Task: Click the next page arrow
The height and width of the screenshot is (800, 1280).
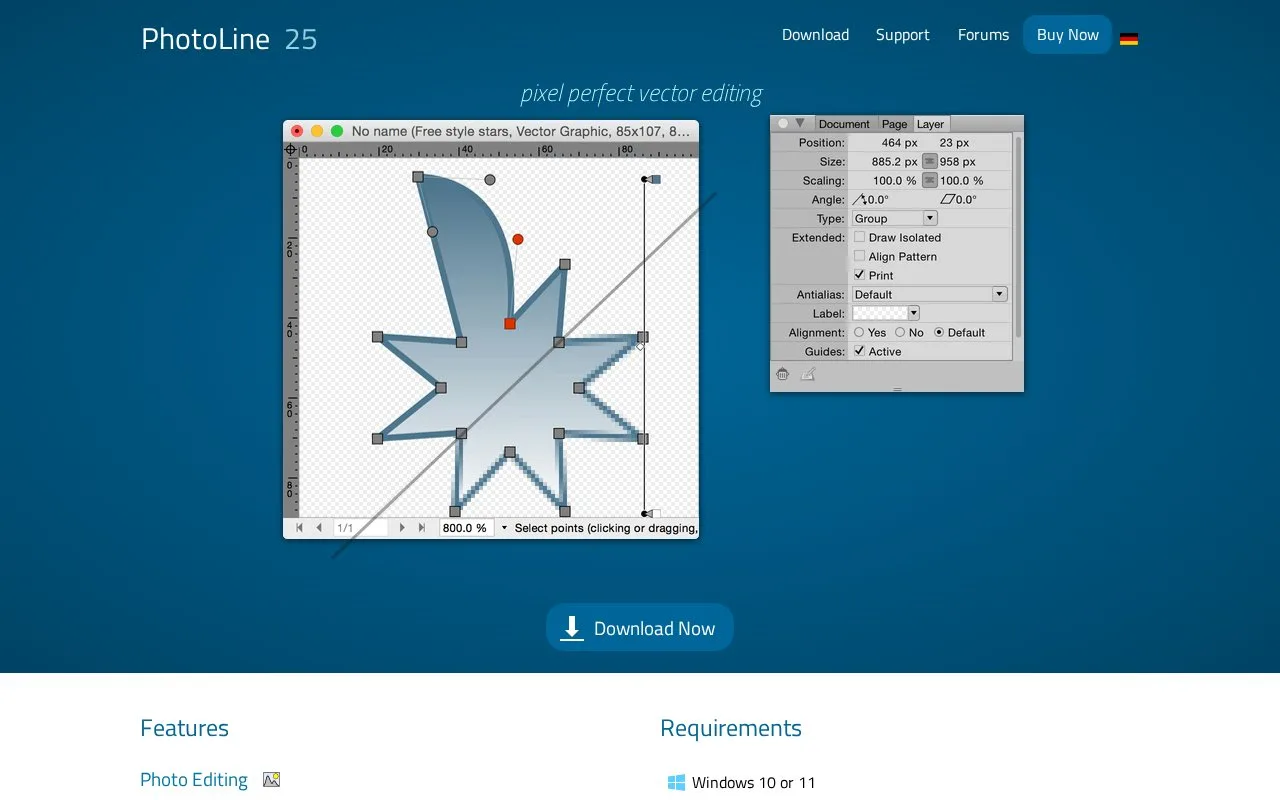Action: pyautogui.click(x=402, y=528)
